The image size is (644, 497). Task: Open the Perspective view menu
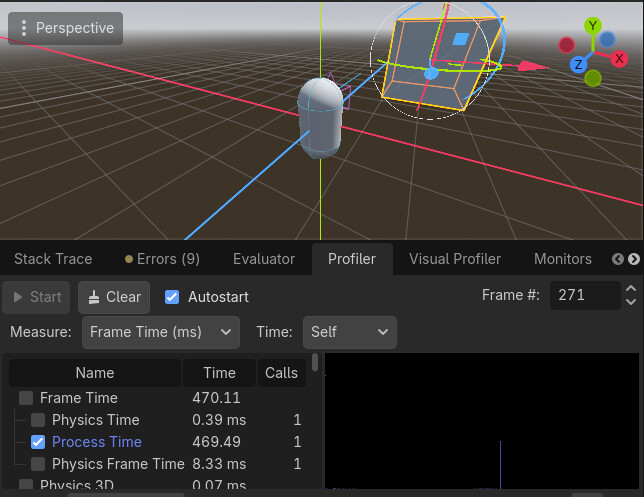65,28
